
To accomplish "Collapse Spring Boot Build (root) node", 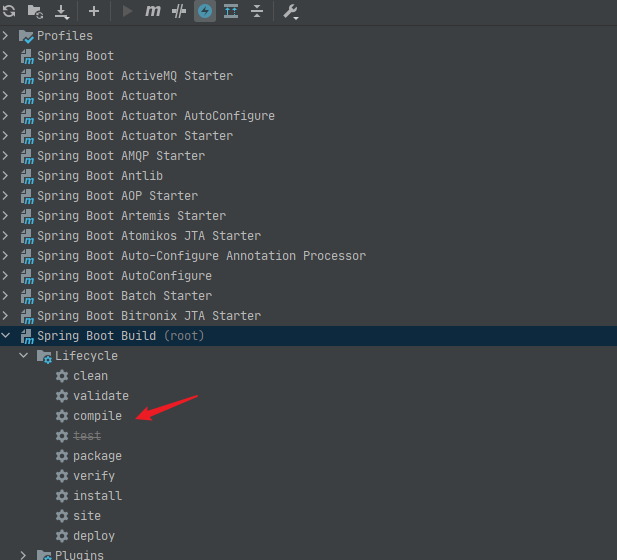I will click(6, 336).
